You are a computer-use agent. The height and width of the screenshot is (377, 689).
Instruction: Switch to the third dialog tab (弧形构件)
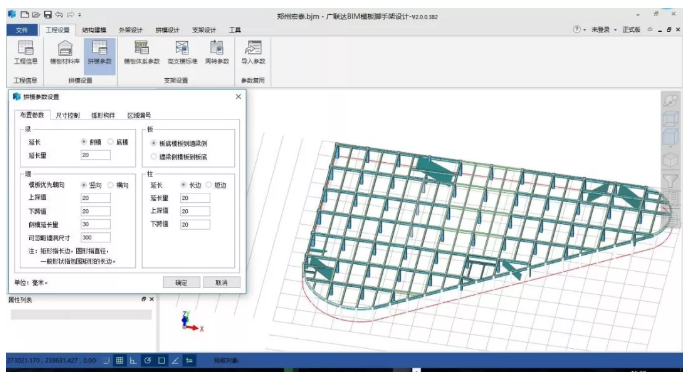pos(103,115)
